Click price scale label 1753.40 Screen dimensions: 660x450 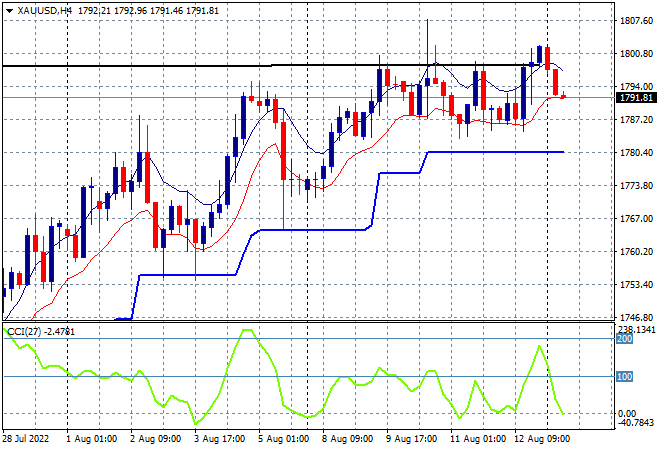pyautogui.click(x=636, y=285)
